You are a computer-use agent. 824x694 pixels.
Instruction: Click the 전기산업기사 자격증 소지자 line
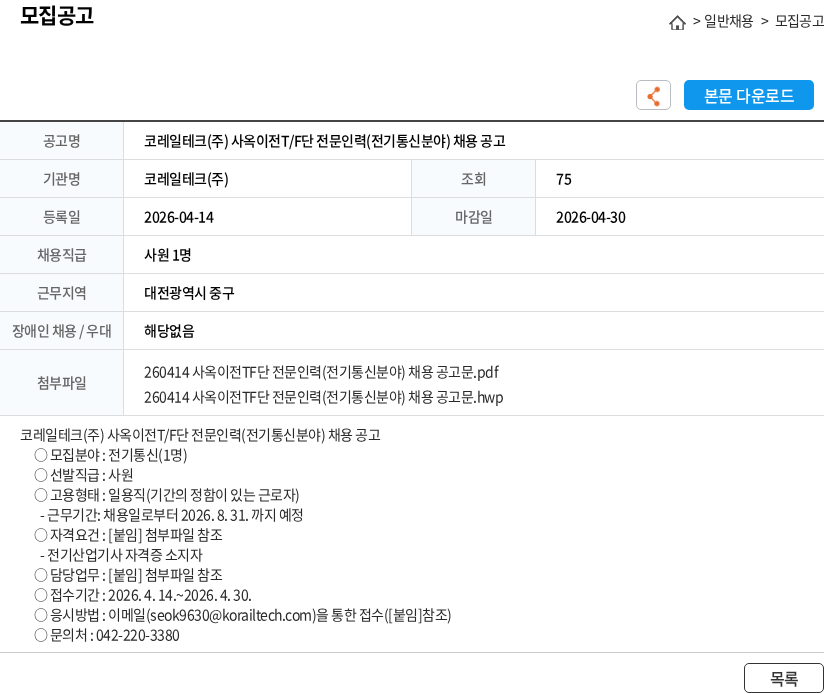click(121, 555)
